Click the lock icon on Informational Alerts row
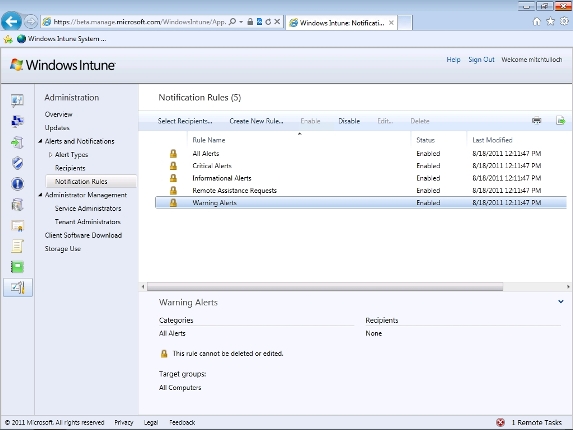Screen dimensions: 573x430 173,178
